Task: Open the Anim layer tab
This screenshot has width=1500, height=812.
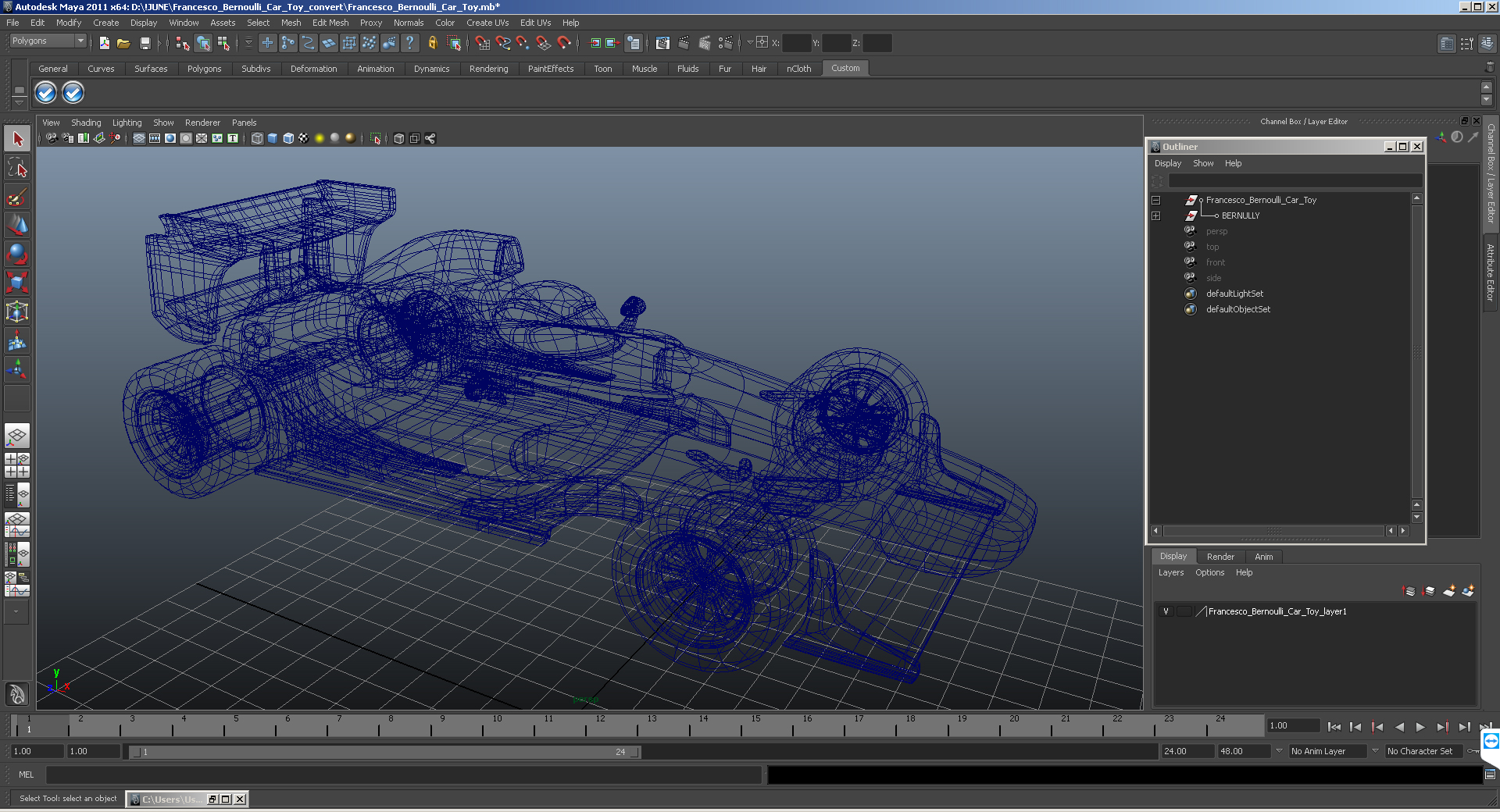Action: click(1263, 557)
